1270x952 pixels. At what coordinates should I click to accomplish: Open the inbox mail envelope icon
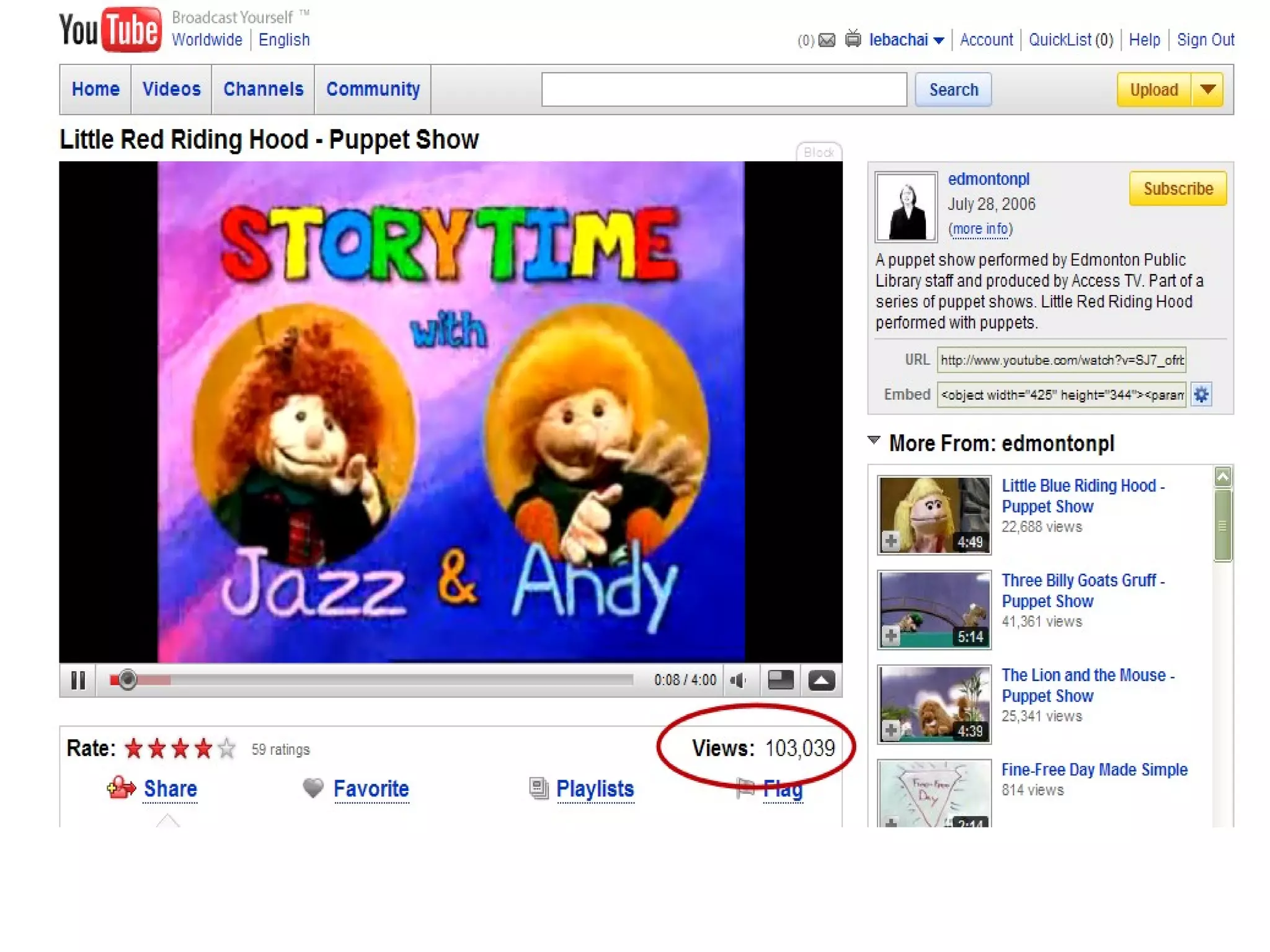point(827,40)
